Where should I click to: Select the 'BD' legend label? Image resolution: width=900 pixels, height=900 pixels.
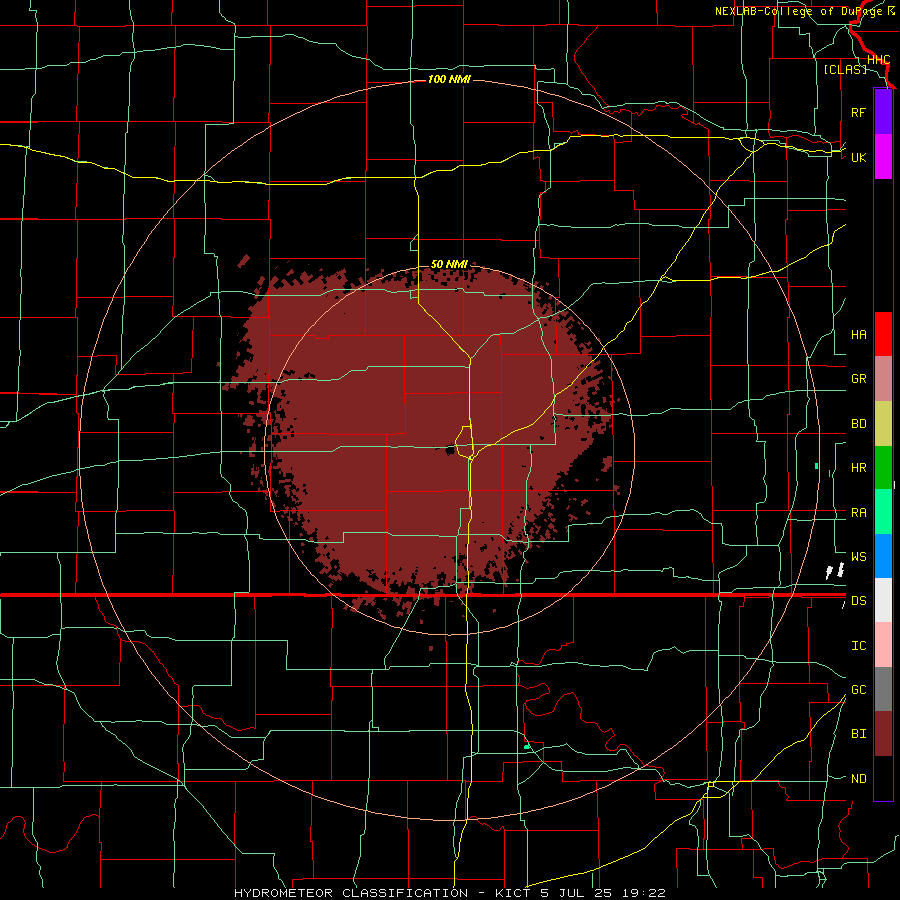pyautogui.click(x=858, y=424)
